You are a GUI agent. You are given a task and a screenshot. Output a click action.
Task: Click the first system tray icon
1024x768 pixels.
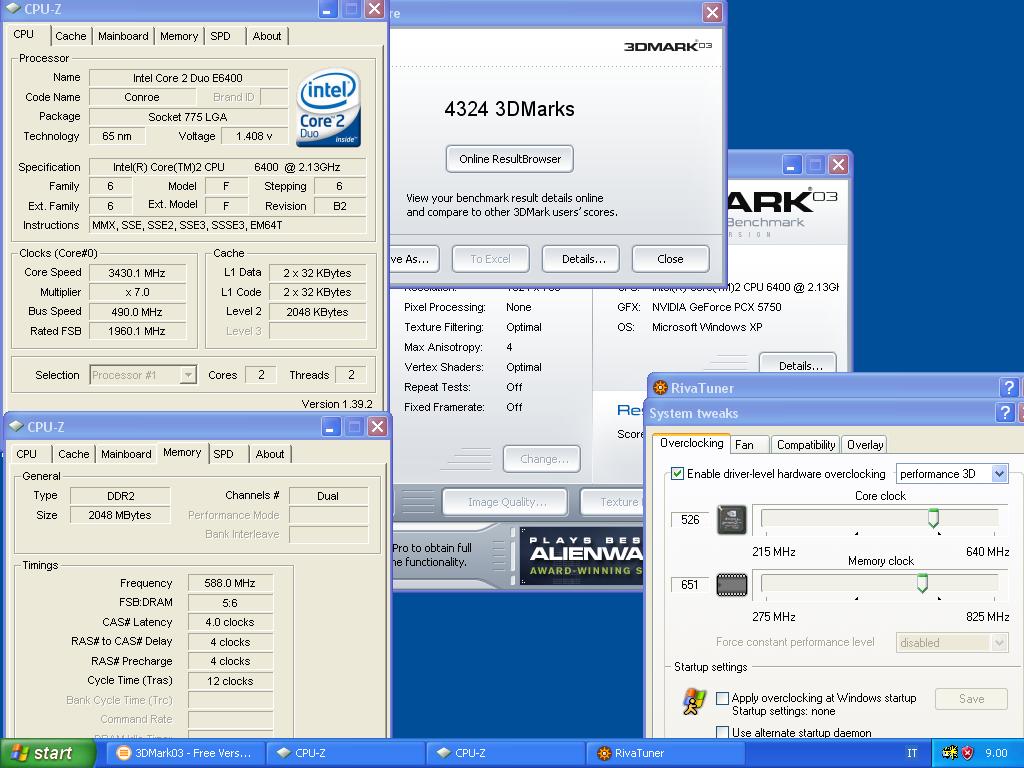tap(950, 753)
